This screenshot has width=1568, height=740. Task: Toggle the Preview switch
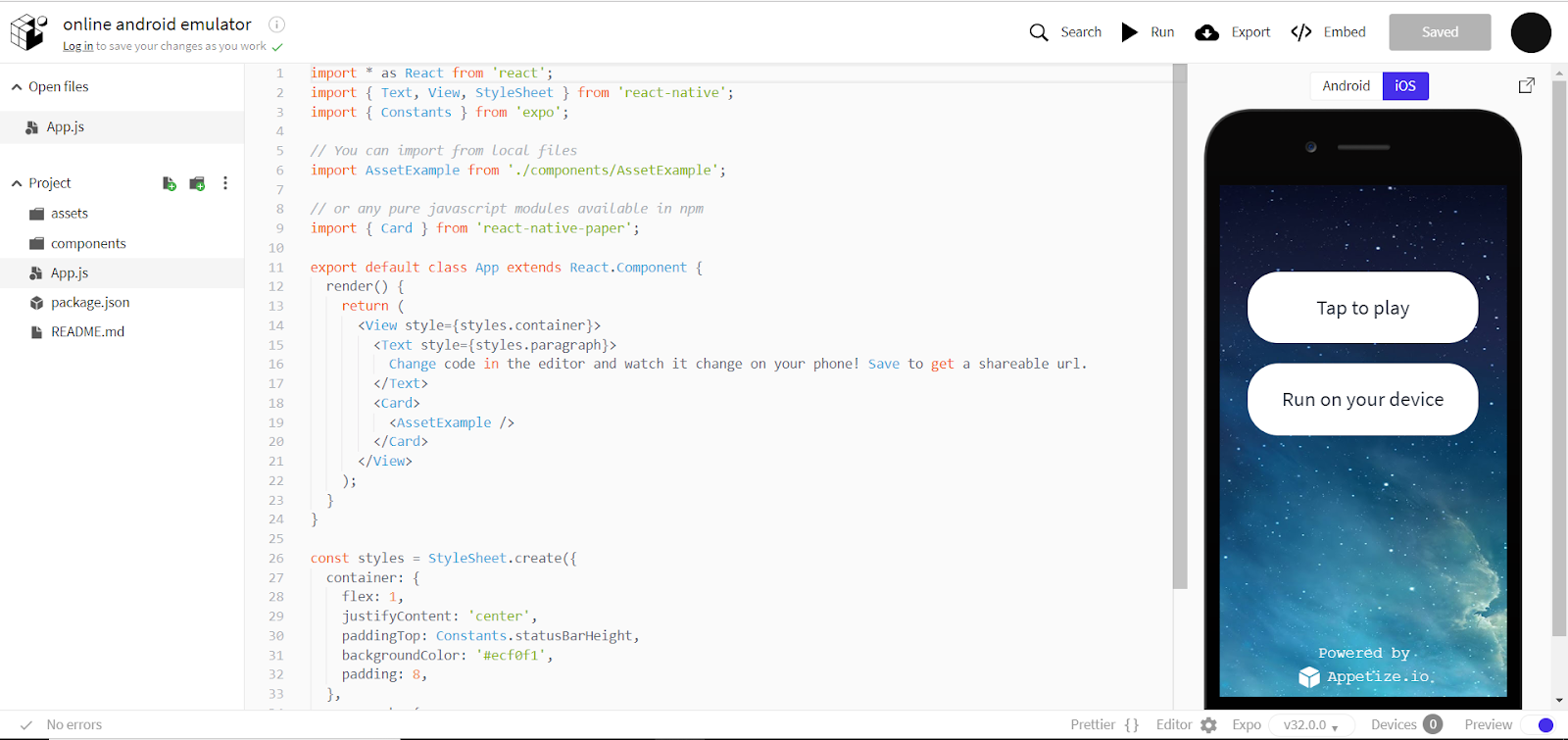click(1539, 725)
